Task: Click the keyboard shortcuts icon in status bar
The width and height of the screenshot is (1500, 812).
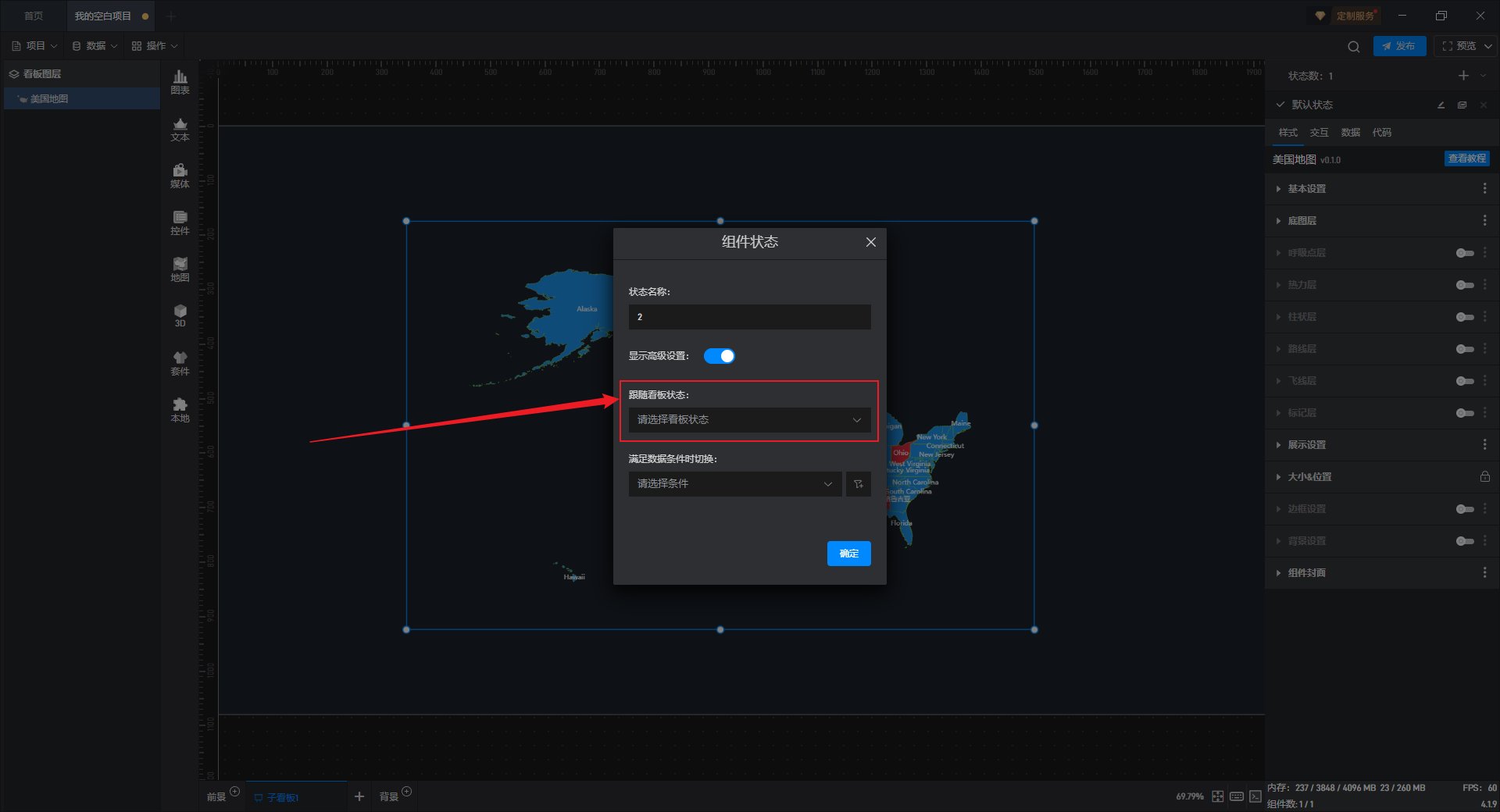Action: 1237,796
